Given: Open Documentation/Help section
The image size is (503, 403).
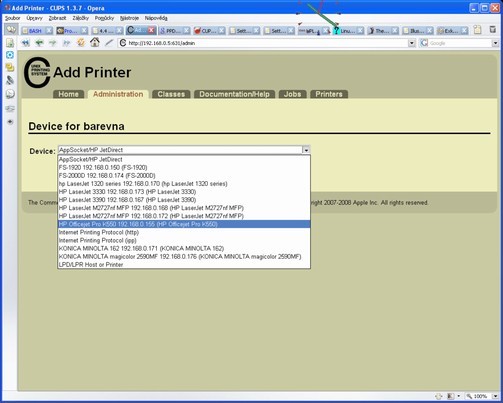Looking at the screenshot, I should point(234,94).
